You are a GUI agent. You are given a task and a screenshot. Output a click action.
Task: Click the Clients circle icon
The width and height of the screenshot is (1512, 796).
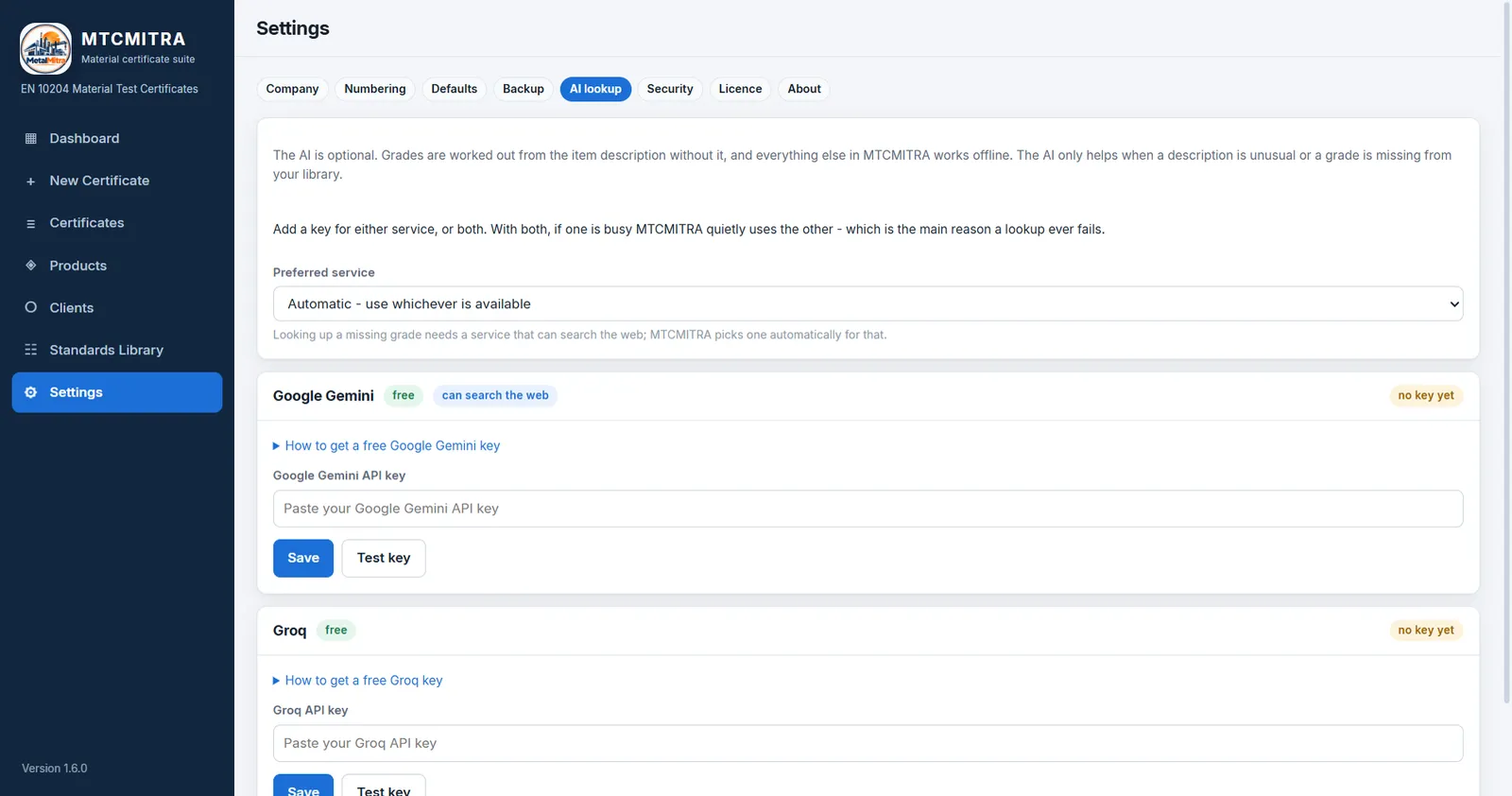click(30, 307)
